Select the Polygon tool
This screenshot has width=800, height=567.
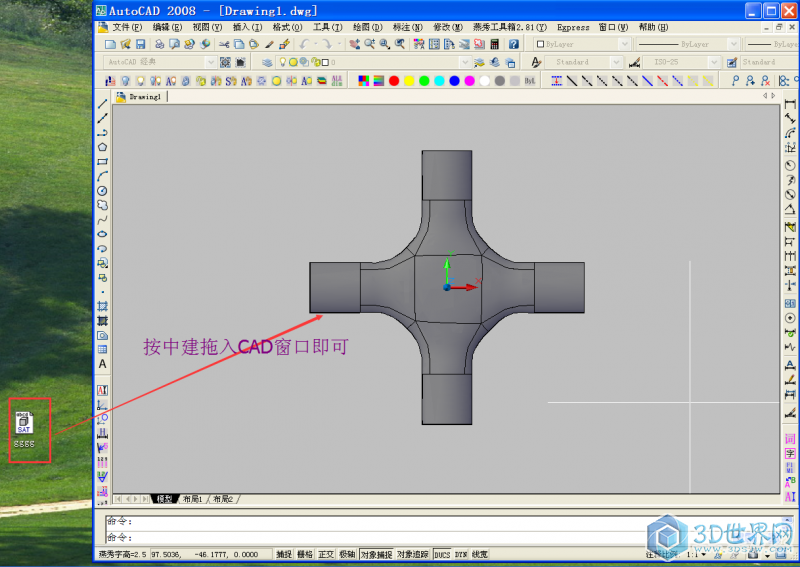click(x=103, y=147)
